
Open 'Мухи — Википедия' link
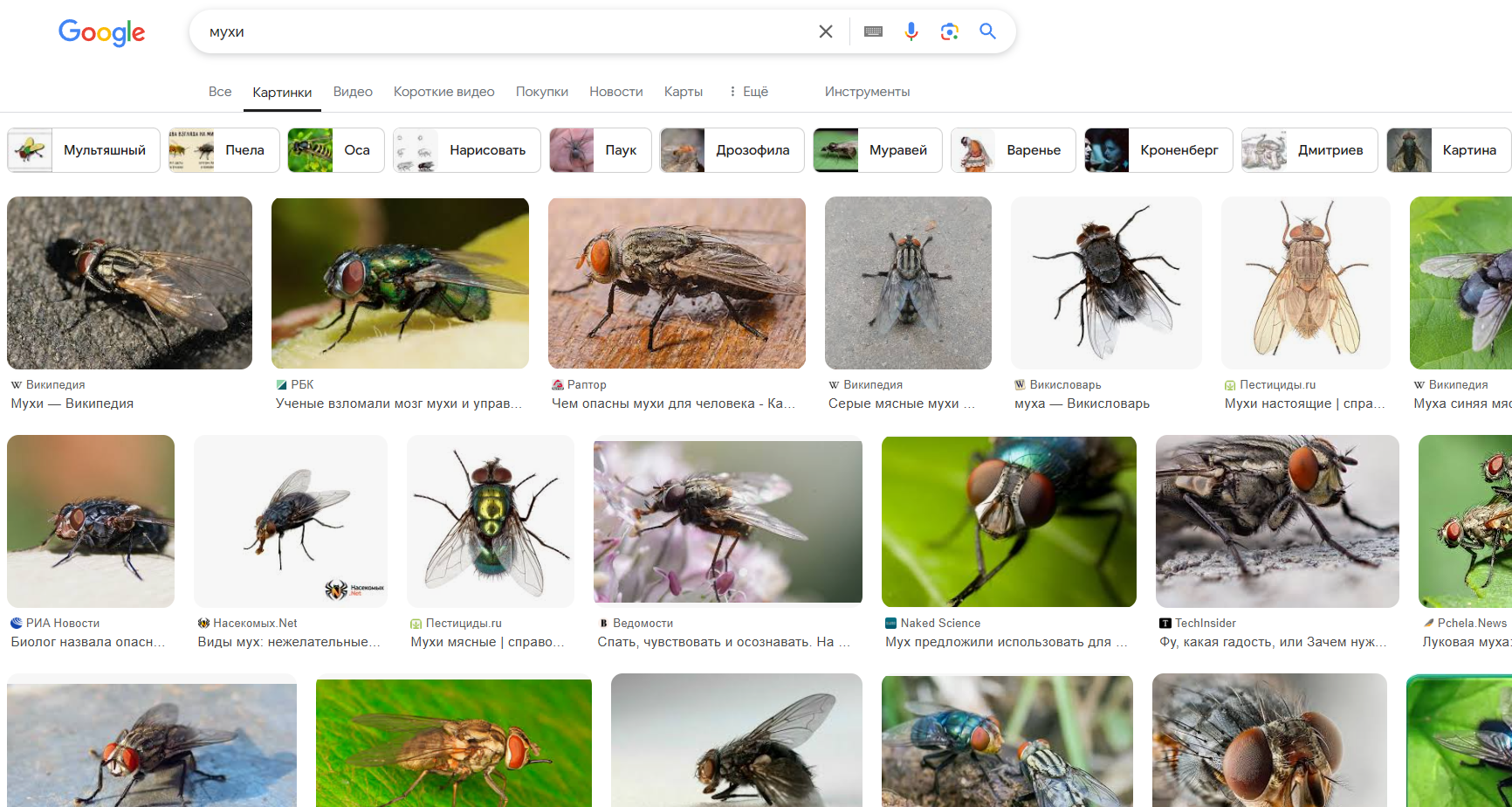point(72,403)
